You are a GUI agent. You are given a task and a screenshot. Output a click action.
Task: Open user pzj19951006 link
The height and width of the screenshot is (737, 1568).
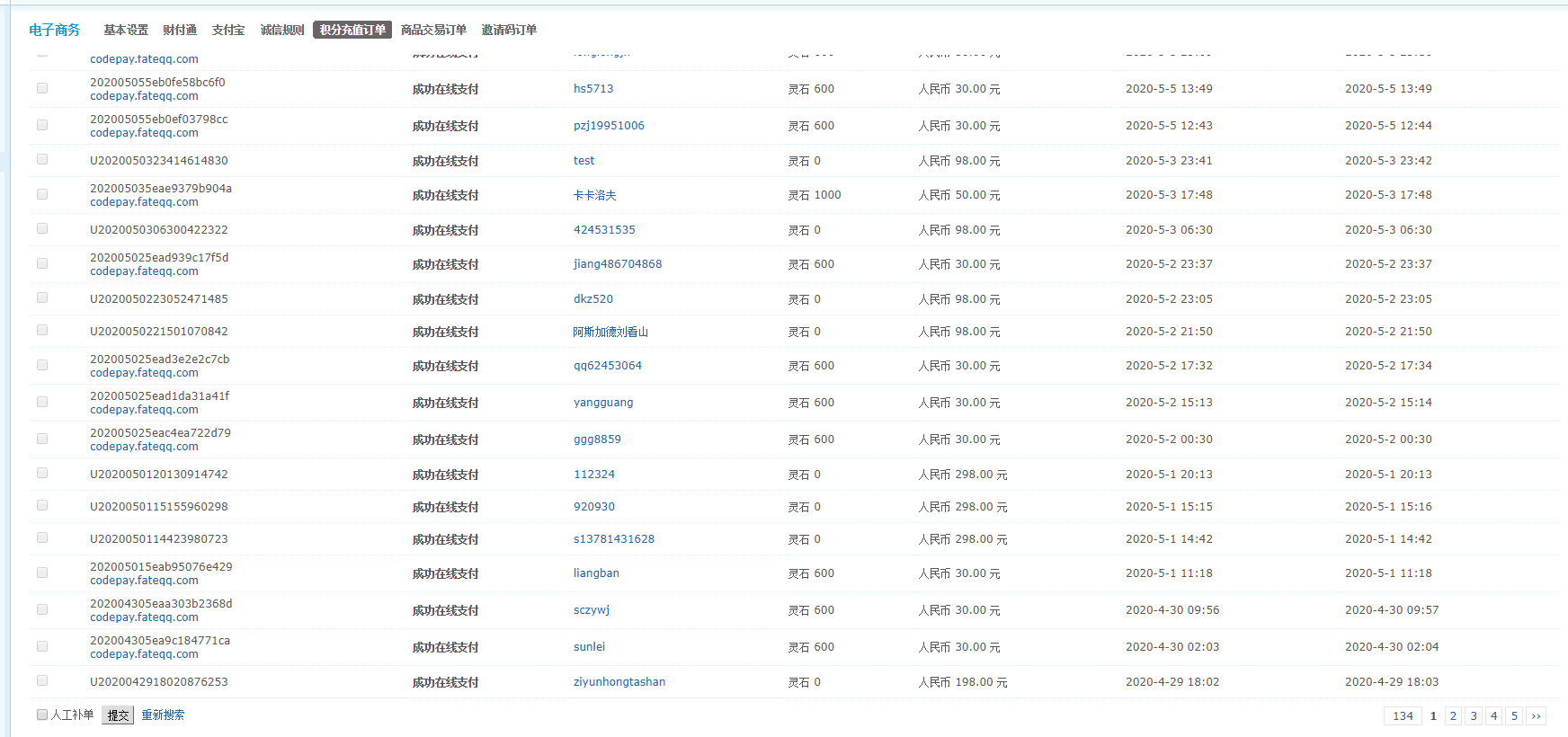[x=609, y=126]
